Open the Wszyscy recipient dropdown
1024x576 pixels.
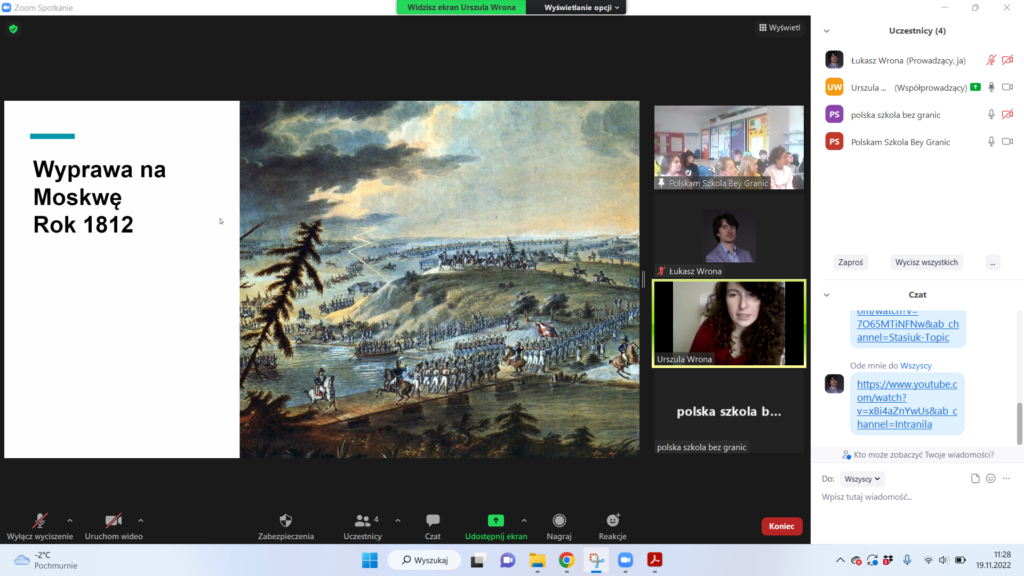coord(862,479)
